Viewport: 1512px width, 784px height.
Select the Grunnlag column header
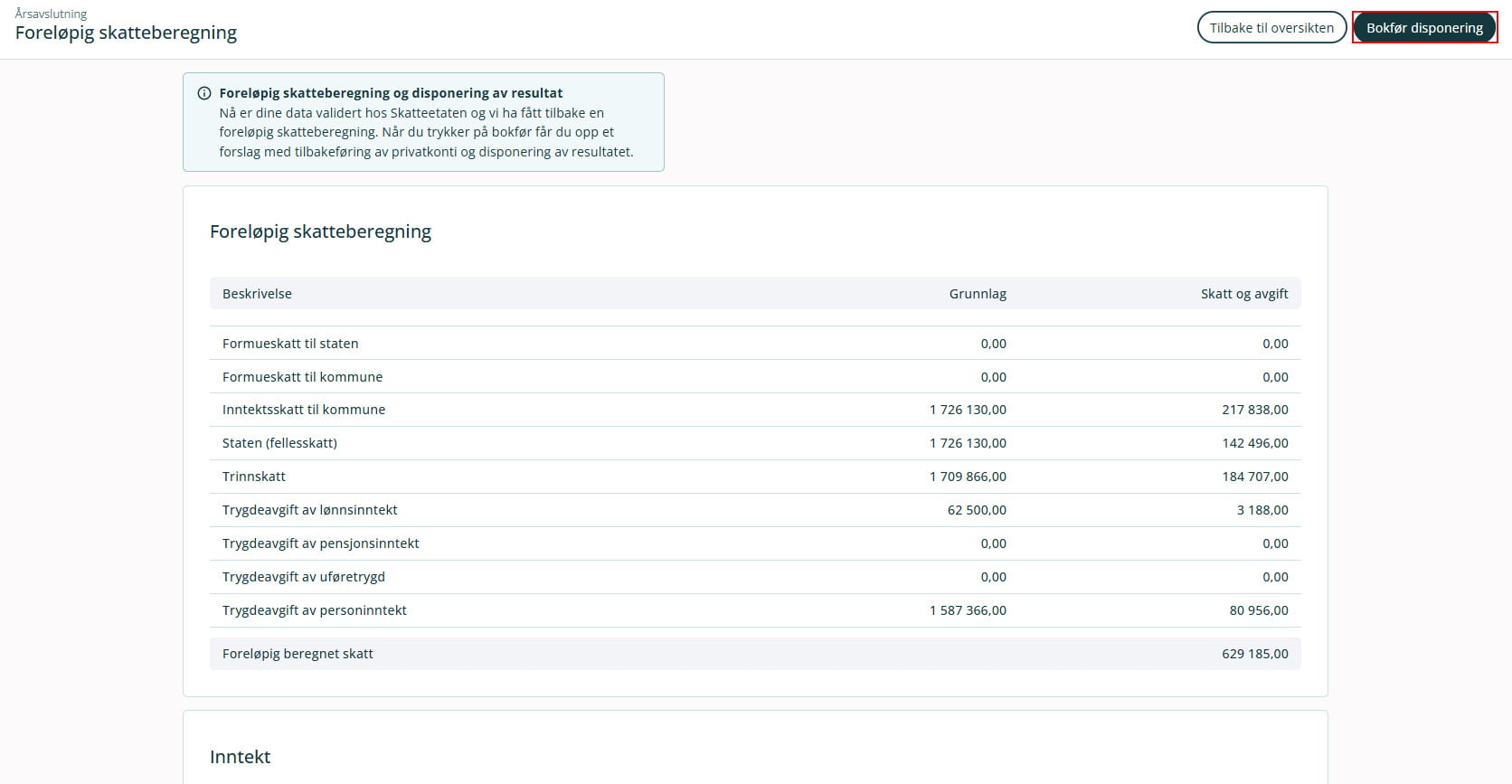pyautogui.click(x=977, y=294)
